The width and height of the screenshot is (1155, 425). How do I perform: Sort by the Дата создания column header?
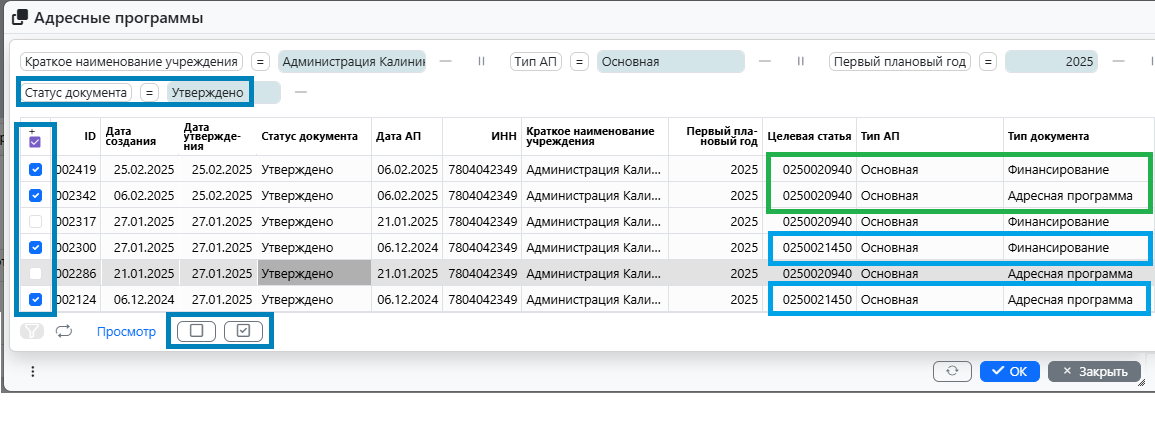coord(132,136)
